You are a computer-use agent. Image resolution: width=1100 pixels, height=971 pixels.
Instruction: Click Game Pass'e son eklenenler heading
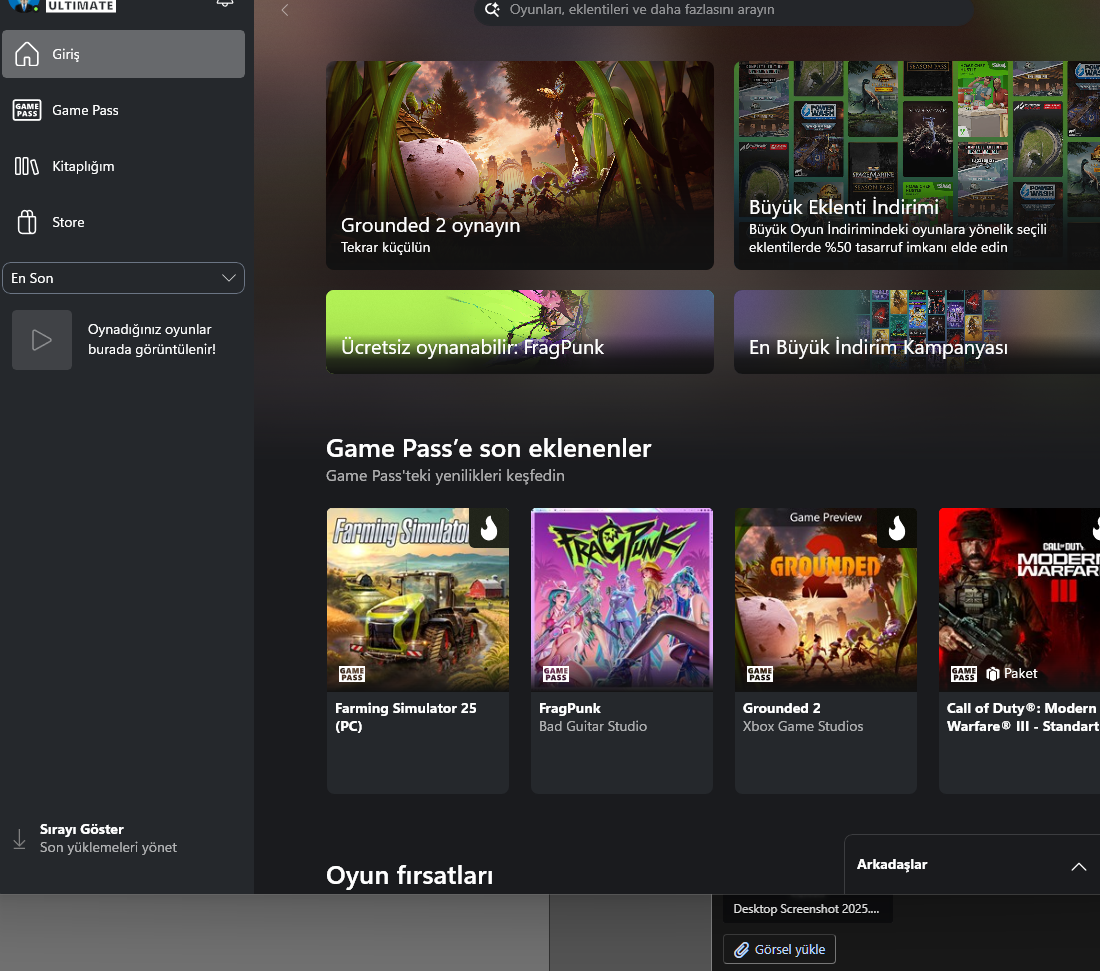pyautogui.click(x=488, y=448)
